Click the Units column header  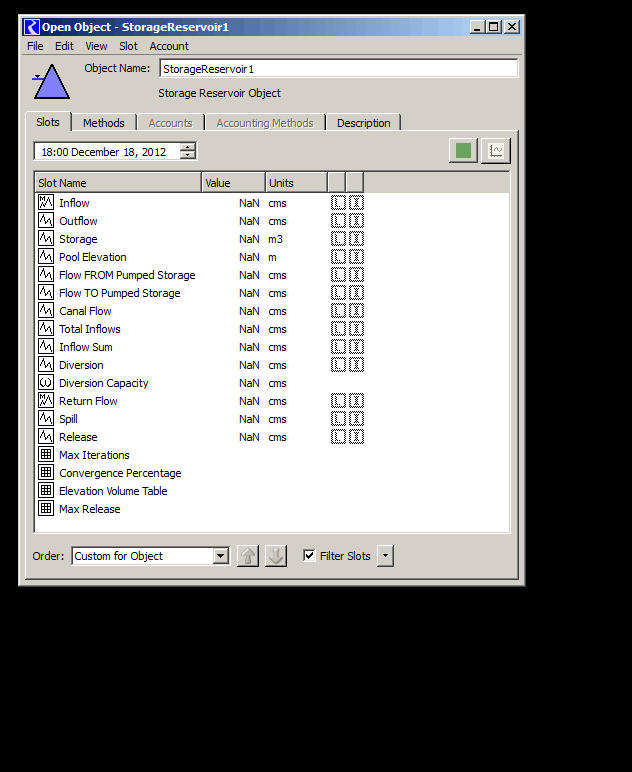tap(296, 183)
